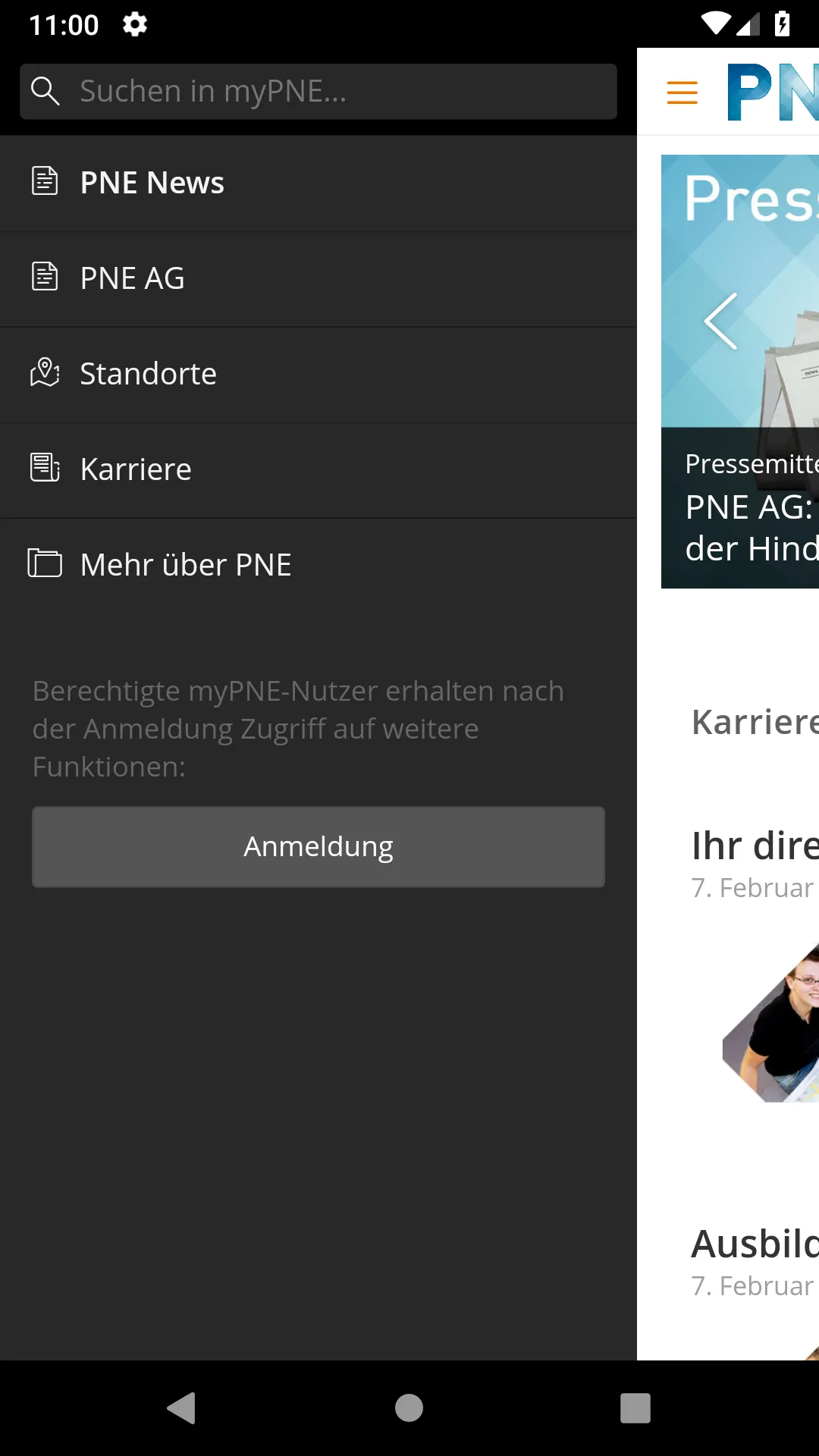Show the previous slide with left chevron
The image size is (819, 1456).
(x=720, y=322)
